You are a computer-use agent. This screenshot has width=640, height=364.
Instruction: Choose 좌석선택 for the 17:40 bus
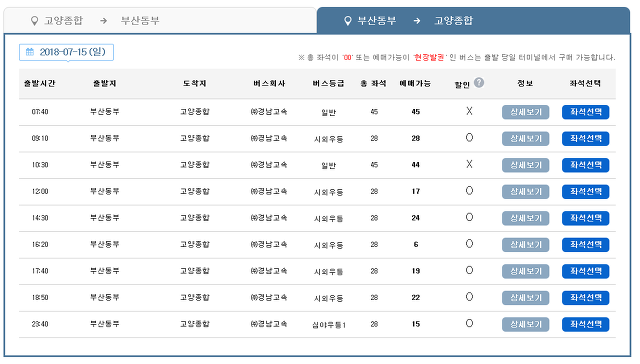[x=586, y=271]
